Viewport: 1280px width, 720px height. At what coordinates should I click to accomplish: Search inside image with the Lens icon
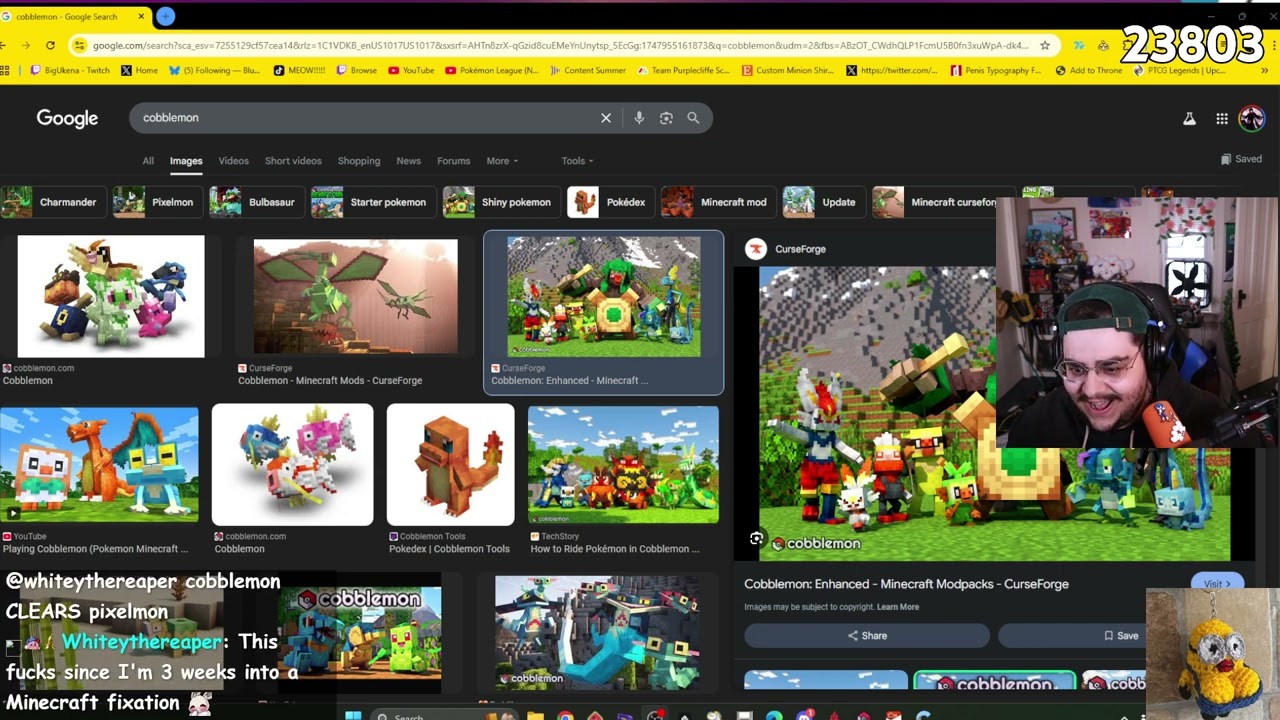coord(756,539)
